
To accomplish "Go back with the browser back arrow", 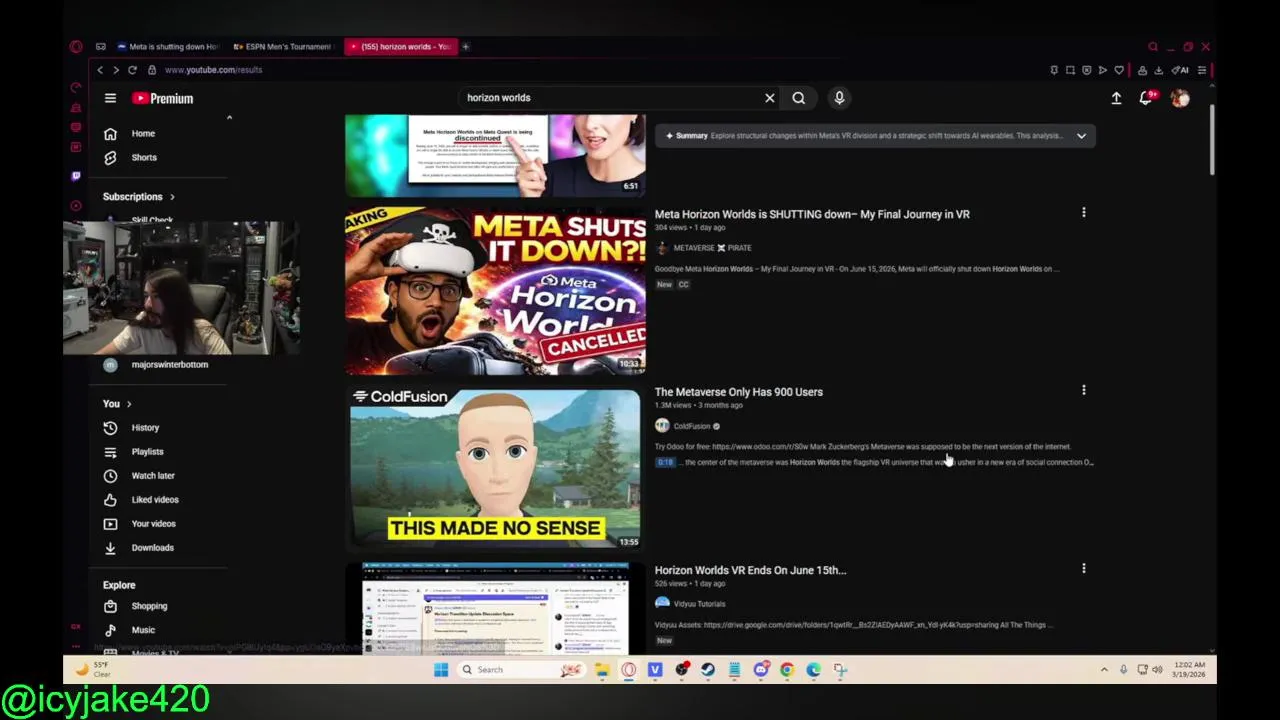I will coord(100,70).
